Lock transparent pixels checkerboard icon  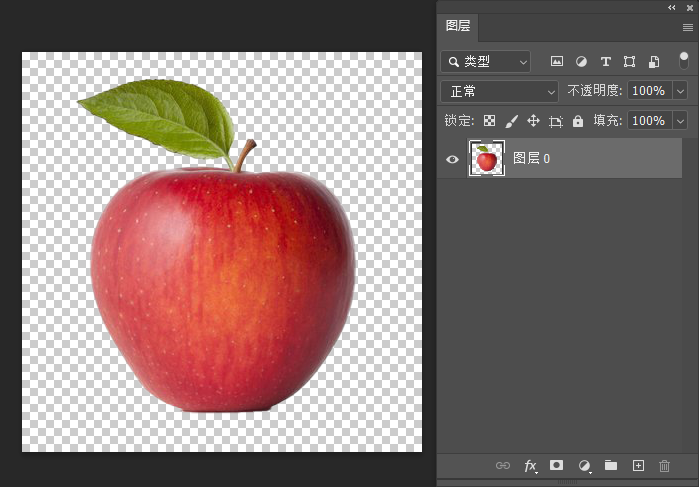click(x=489, y=121)
